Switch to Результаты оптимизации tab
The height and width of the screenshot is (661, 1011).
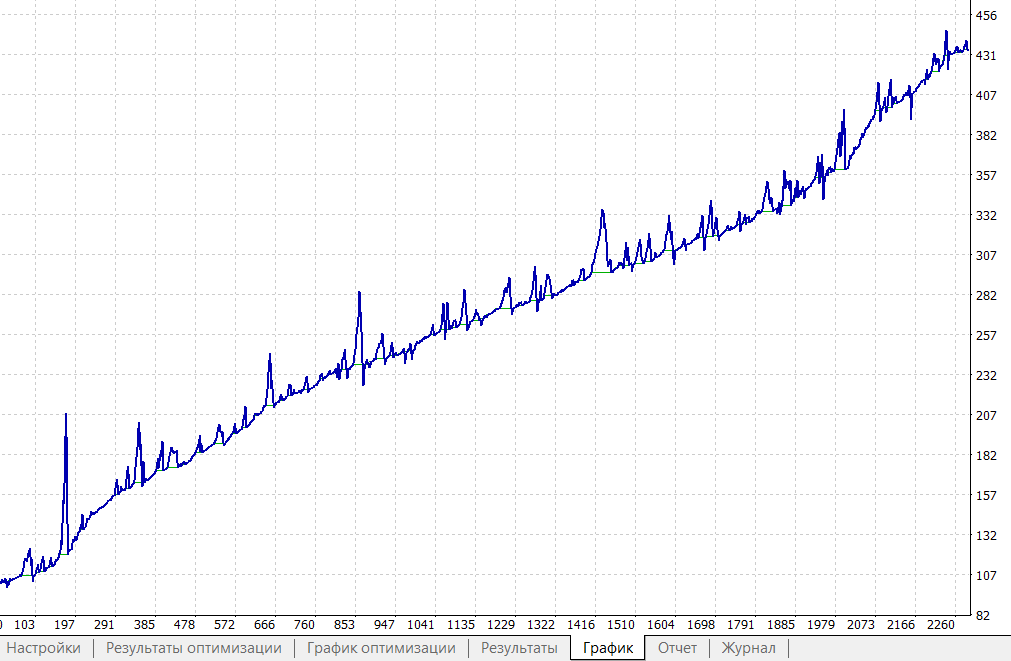[194, 648]
